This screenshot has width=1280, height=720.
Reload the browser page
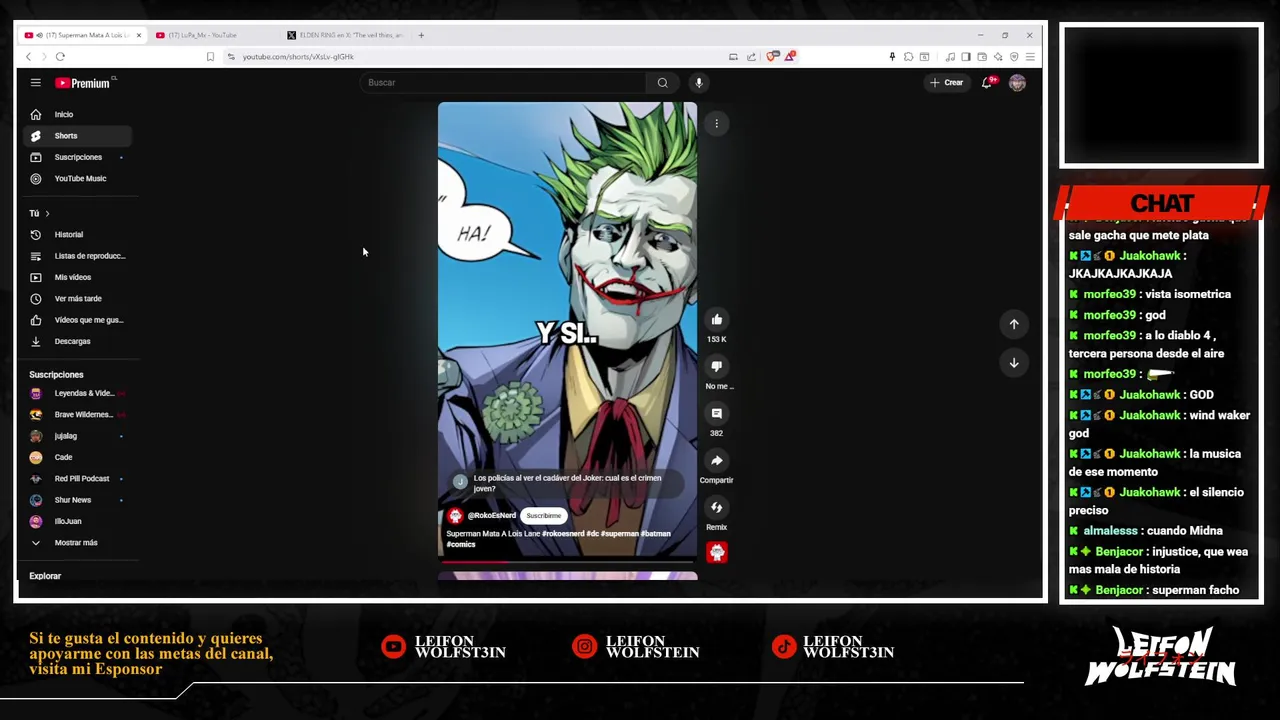[x=60, y=57]
